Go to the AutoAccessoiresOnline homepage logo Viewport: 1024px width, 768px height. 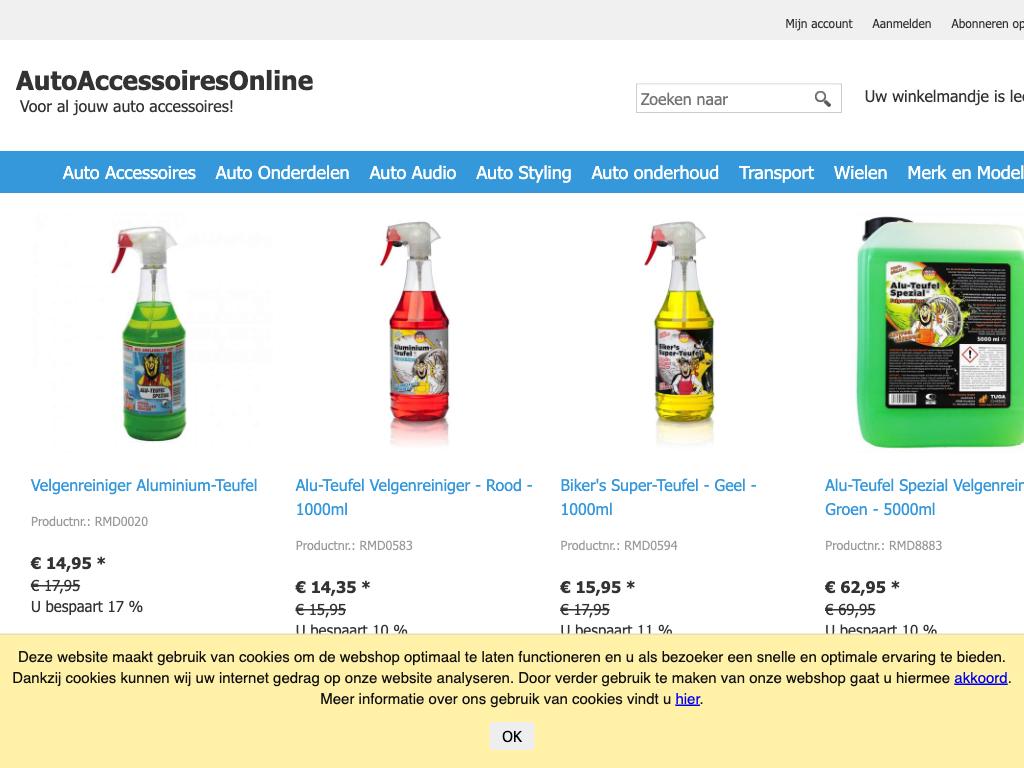click(165, 81)
